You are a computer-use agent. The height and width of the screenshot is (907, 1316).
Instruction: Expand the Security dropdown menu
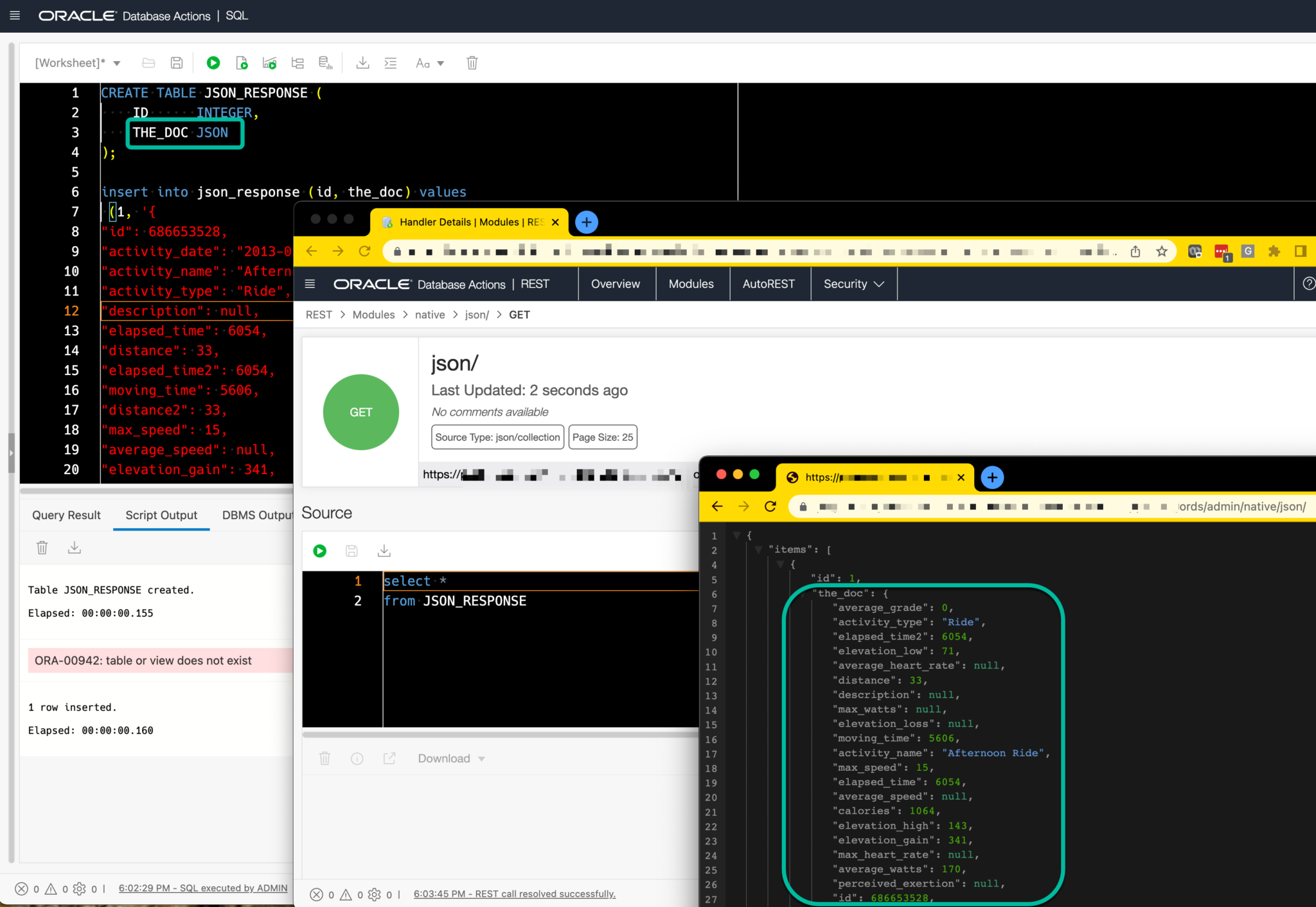click(x=854, y=284)
